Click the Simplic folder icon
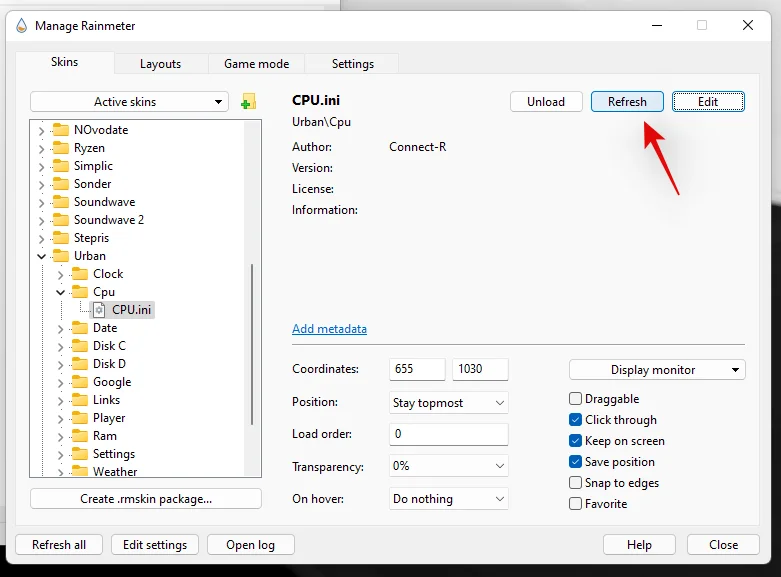Image resolution: width=781 pixels, height=577 pixels. (x=61, y=166)
